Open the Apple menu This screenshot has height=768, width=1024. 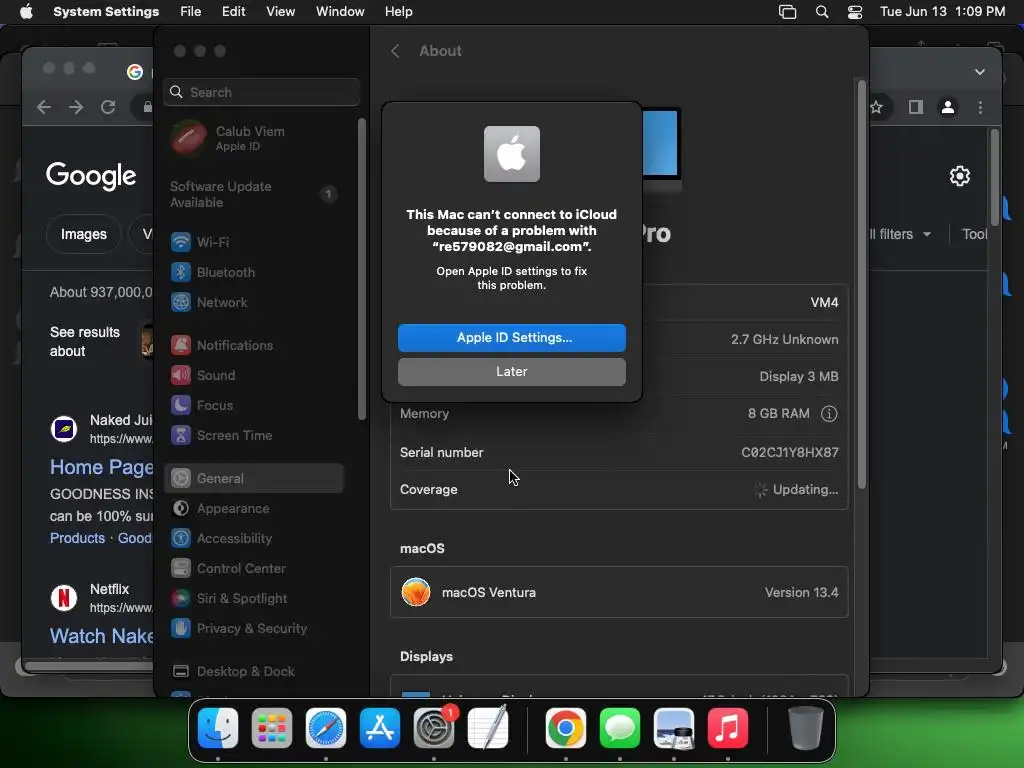pos(26,12)
